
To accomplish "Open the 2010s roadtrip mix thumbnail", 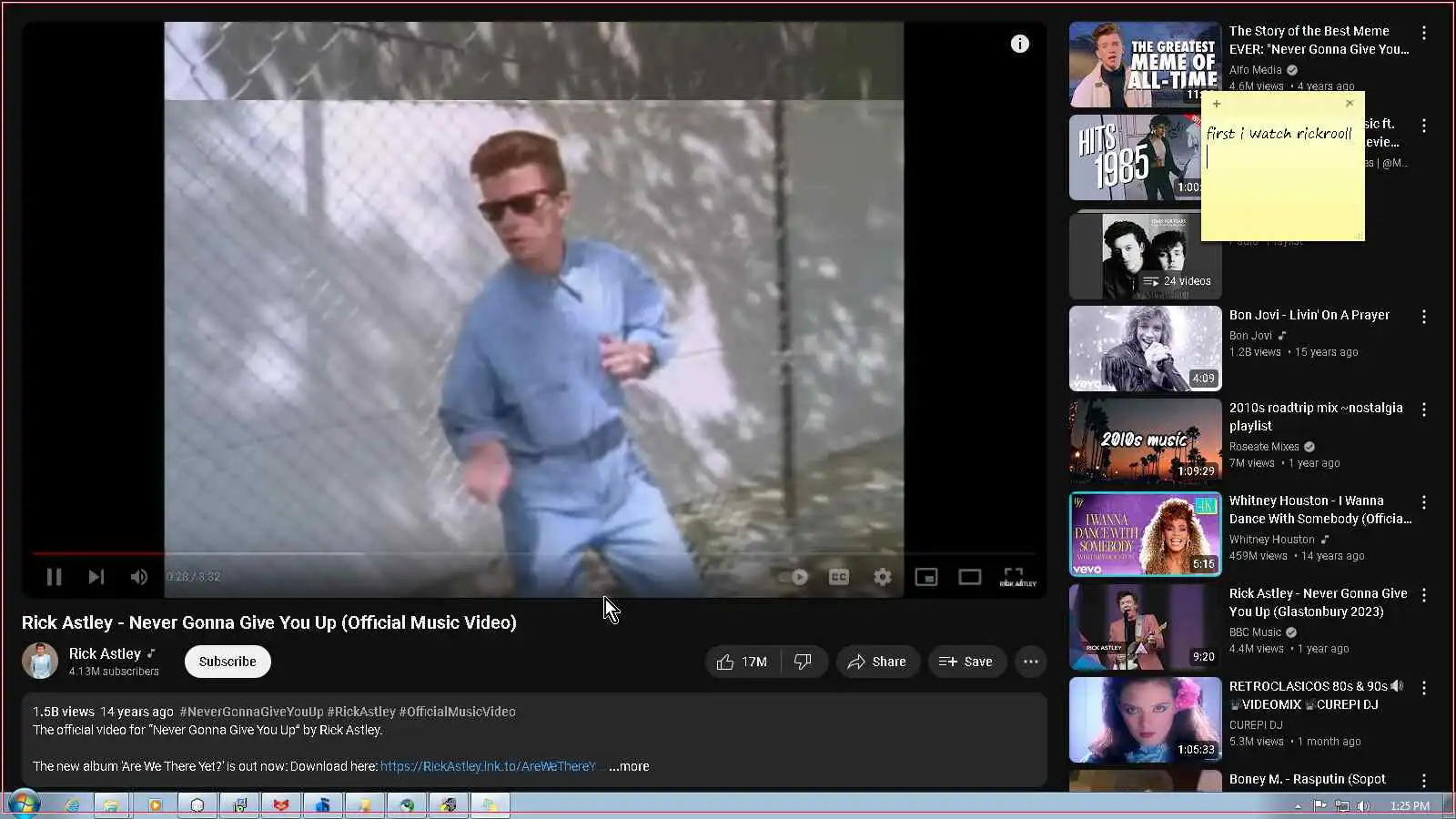I will [x=1145, y=441].
